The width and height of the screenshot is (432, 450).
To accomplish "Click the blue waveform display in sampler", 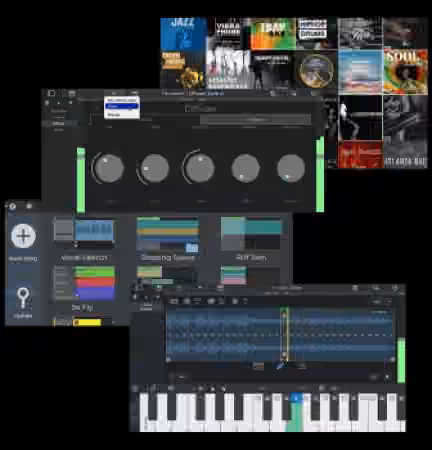I will point(280,334).
